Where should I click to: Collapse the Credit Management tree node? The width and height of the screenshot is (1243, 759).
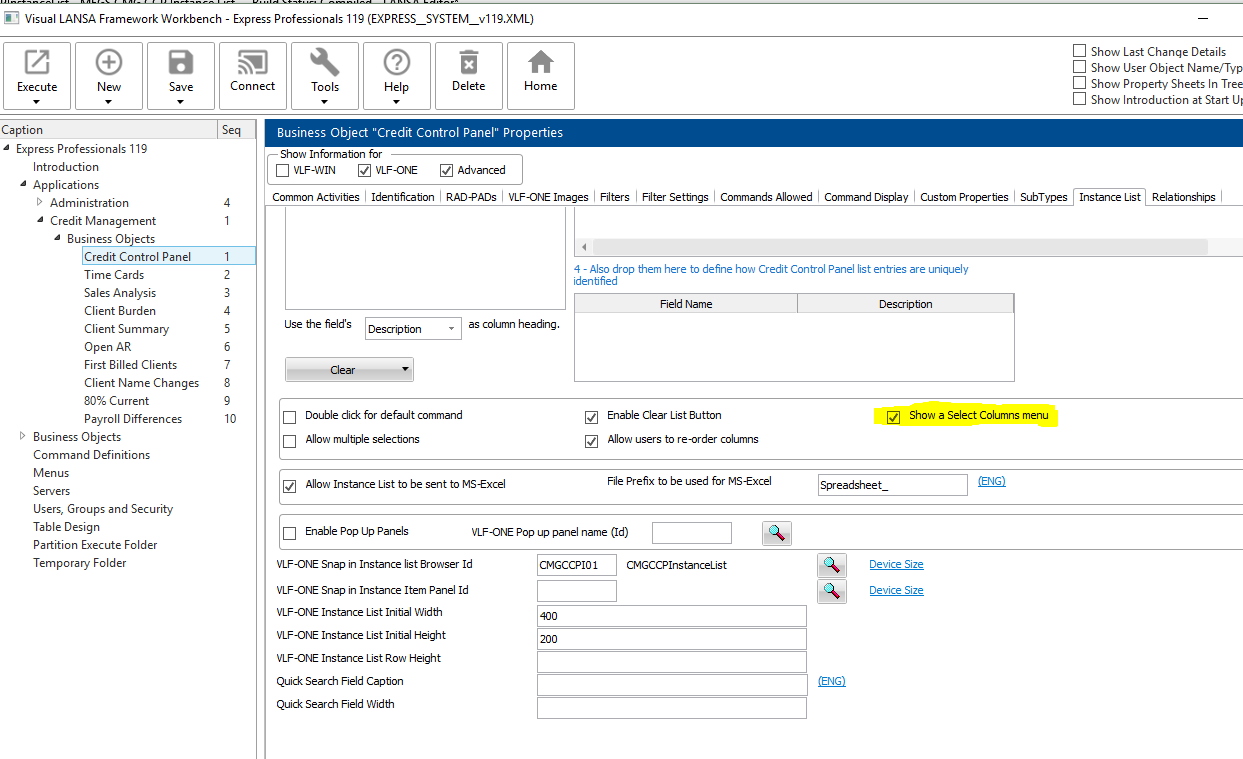tap(42, 221)
